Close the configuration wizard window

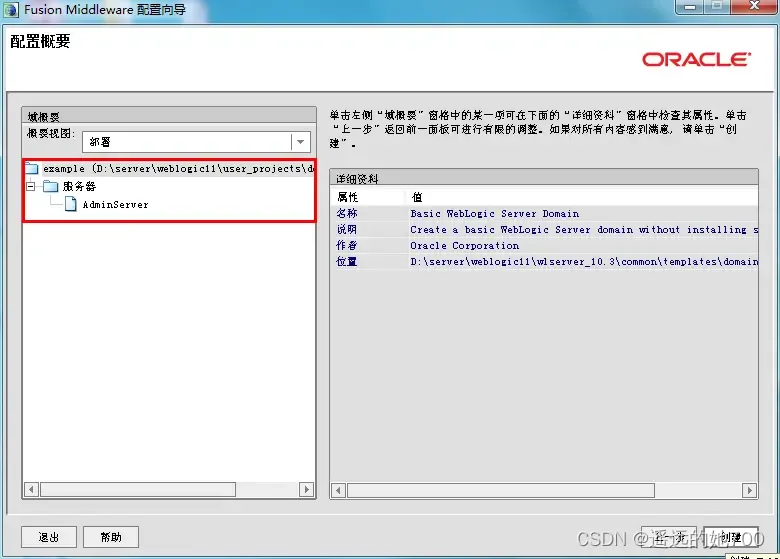[754, 6]
